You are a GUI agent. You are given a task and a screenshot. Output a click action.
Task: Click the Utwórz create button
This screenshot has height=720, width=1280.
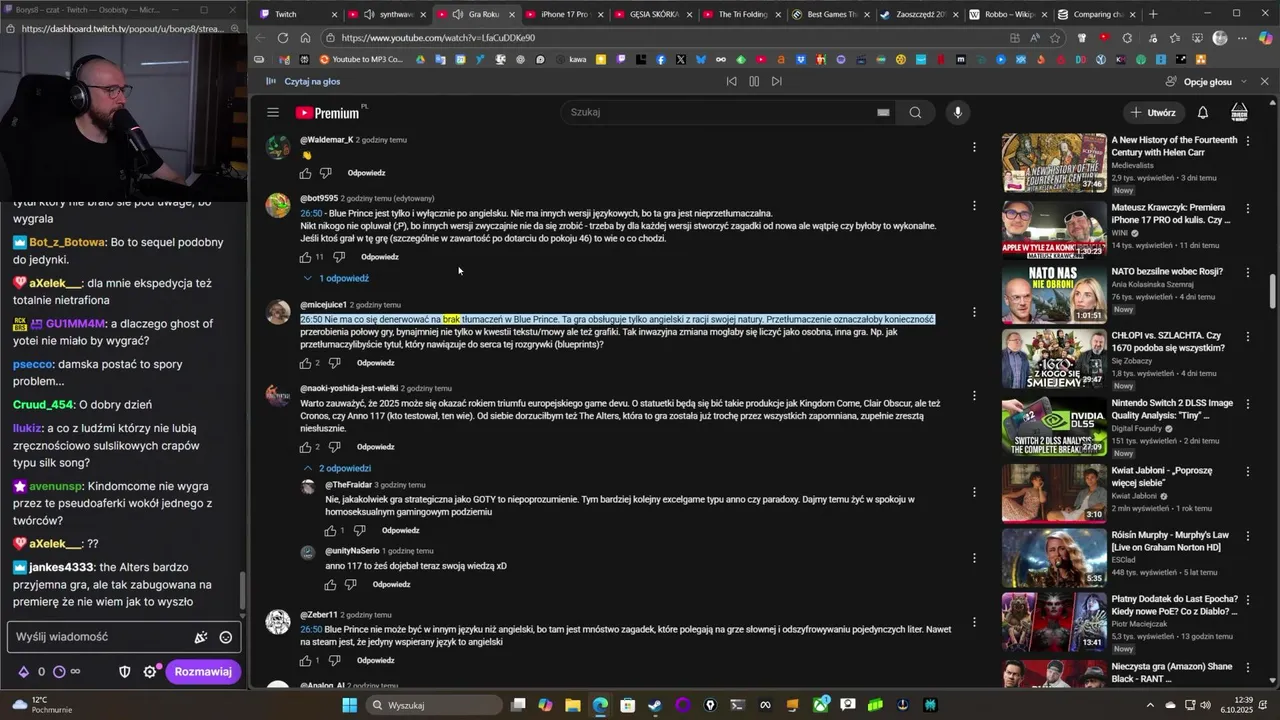pos(1153,112)
